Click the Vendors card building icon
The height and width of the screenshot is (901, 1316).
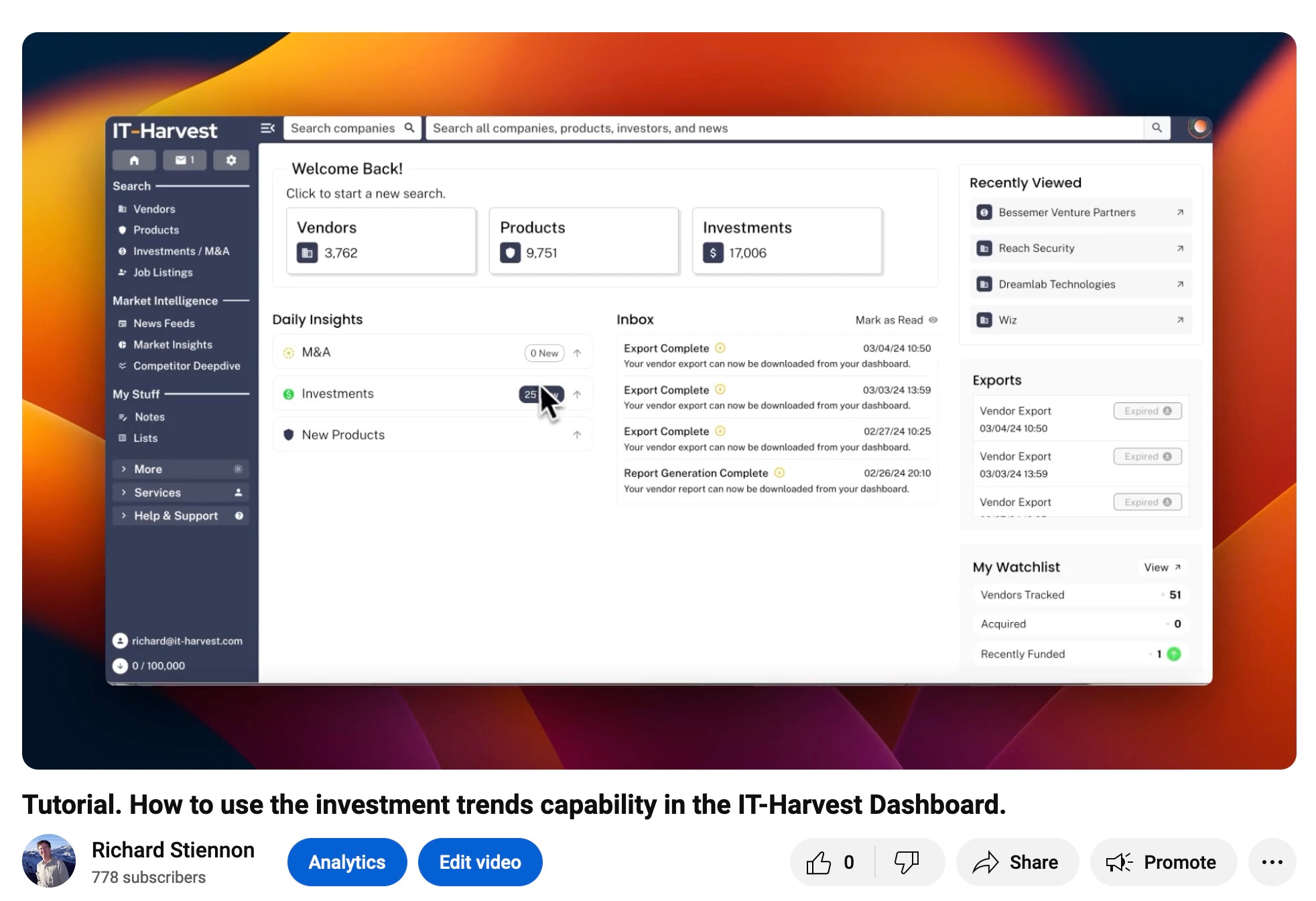pyautogui.click(x=307, y=253)
